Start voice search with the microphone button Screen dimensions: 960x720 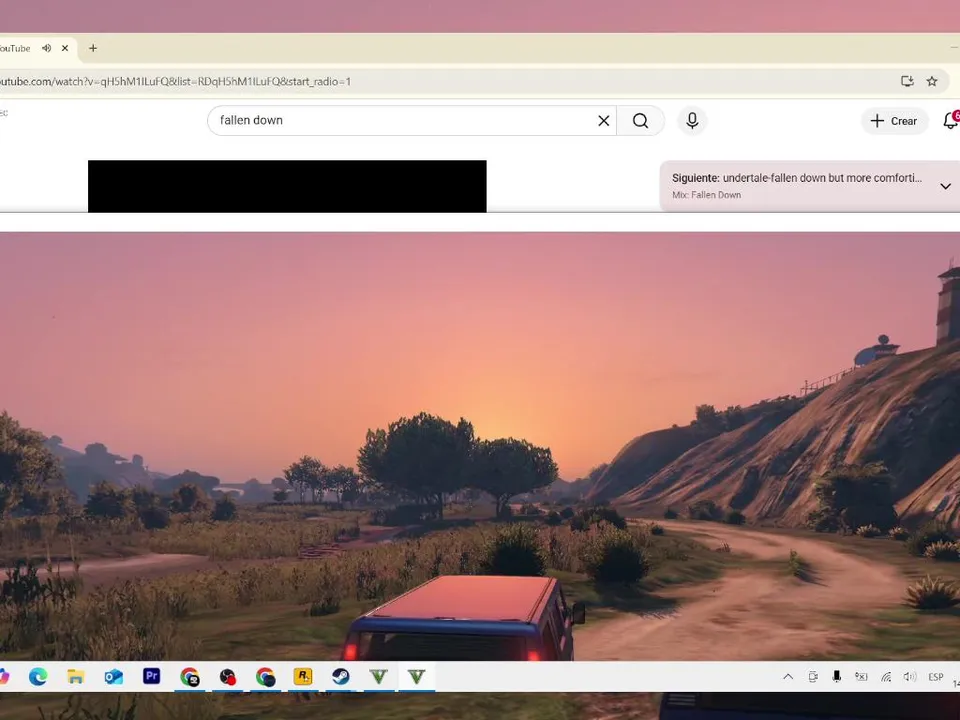coord(692,121)
